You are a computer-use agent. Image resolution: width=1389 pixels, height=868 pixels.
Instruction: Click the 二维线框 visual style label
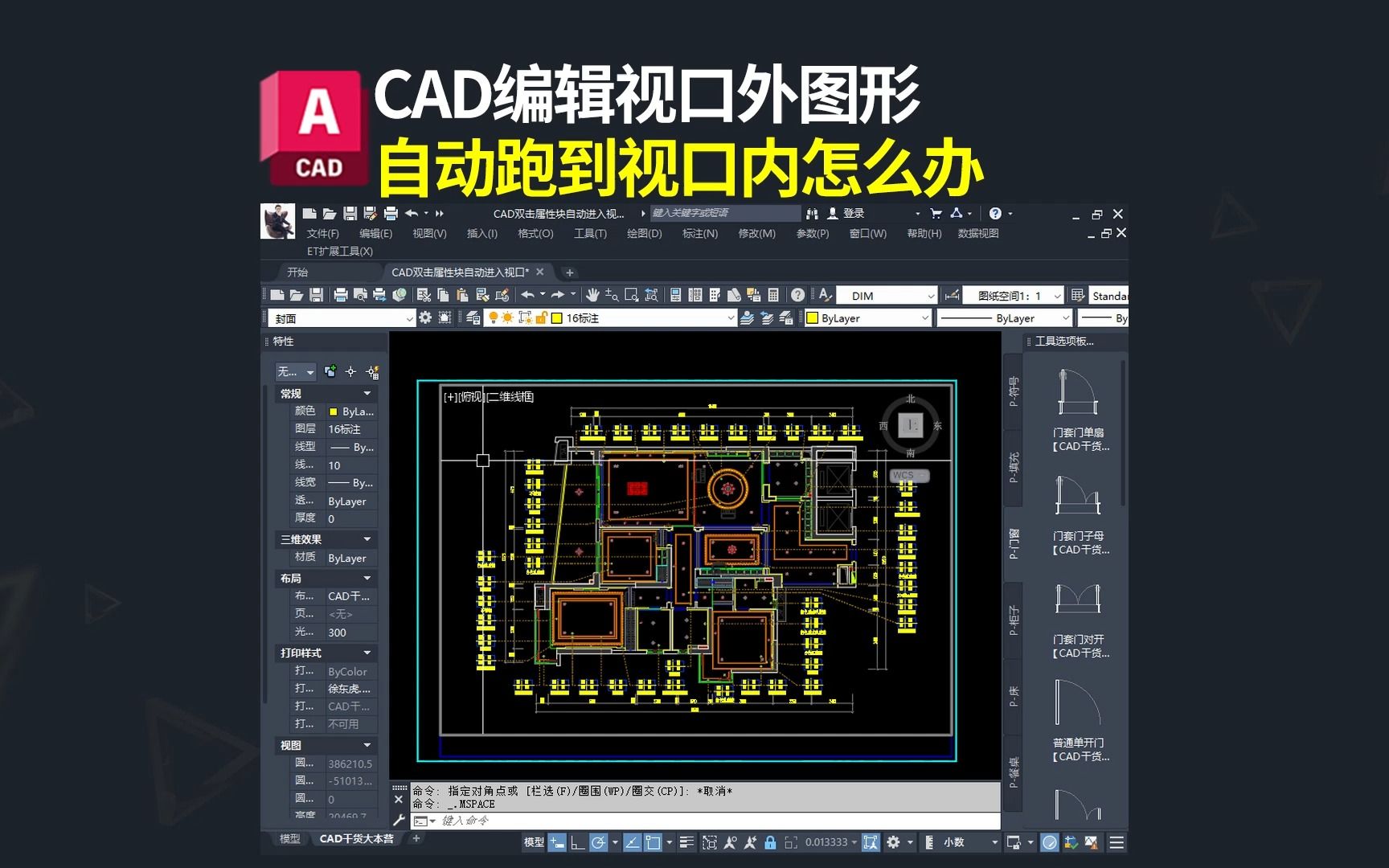(510, 397)
